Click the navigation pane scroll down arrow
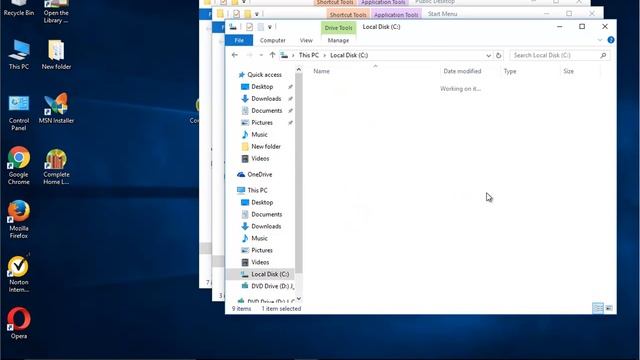The height and width of the screenshot is (360, 640). pyautogui.click(x=299, y=299)
